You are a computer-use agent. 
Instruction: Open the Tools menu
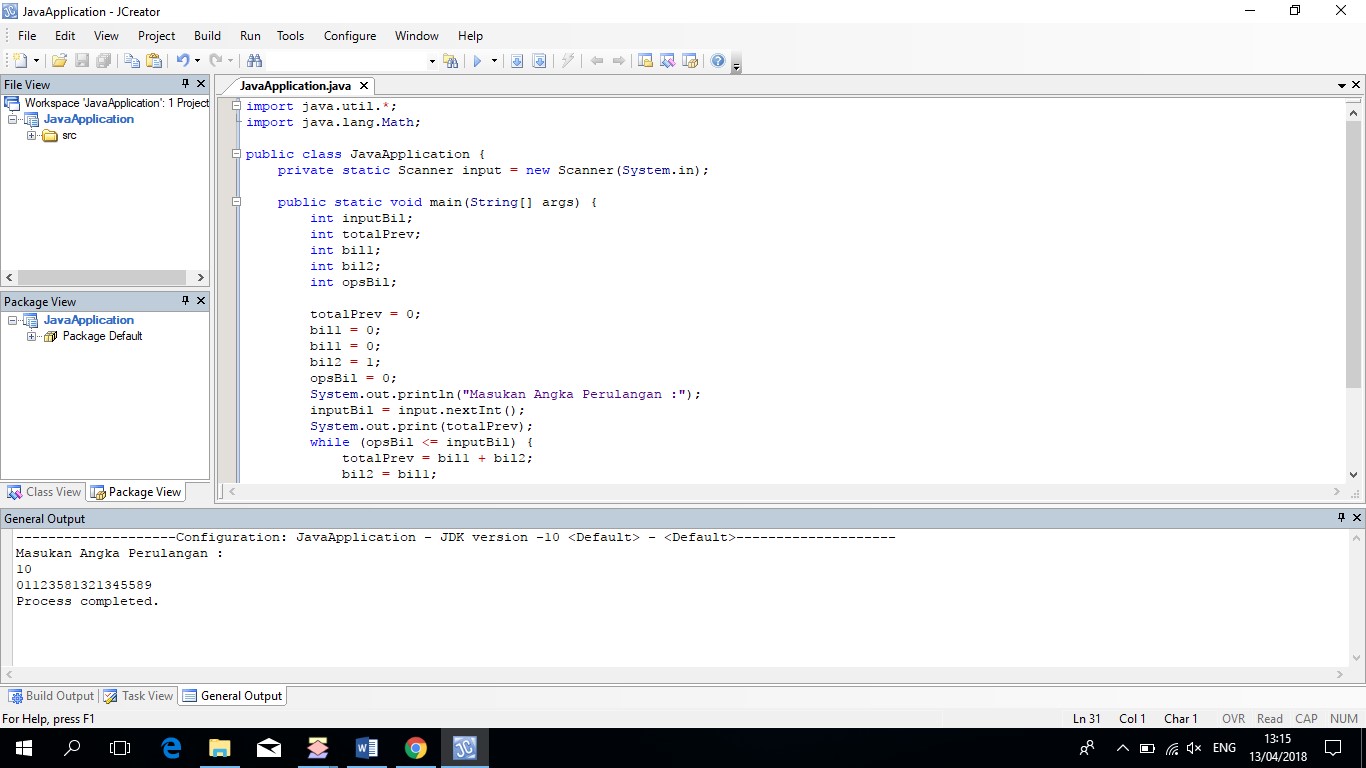(x=291, y=35)
